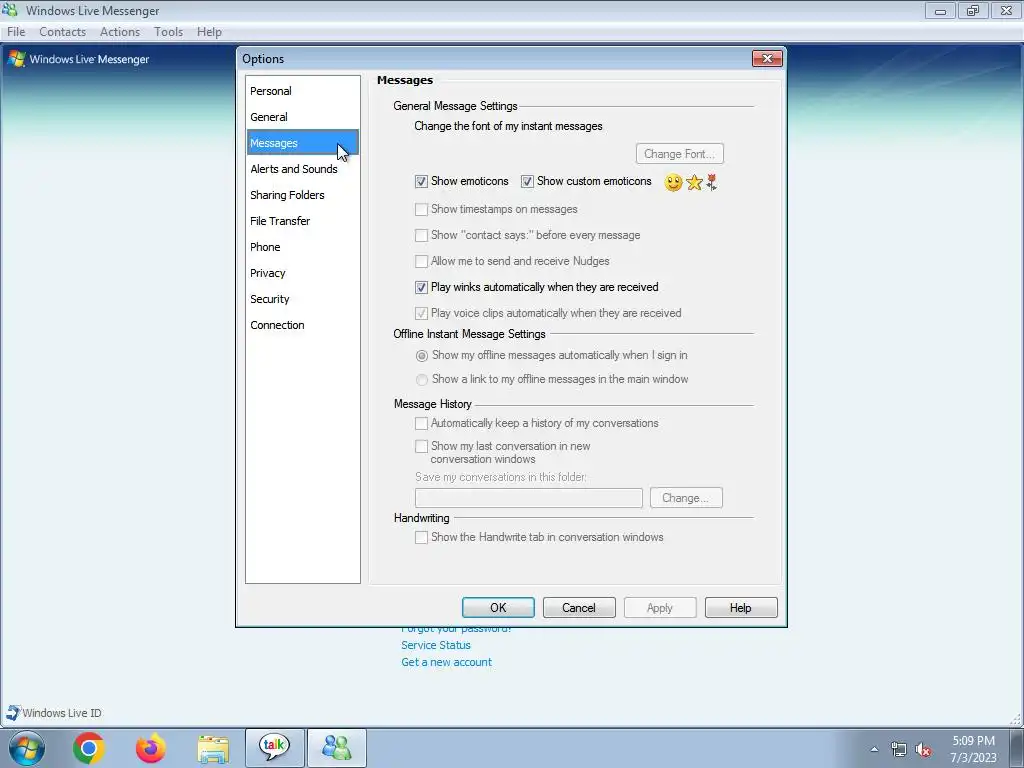Toggle Show "contact says:" before every message
The height and width of the screenshot is (768, 1024).
421,235
